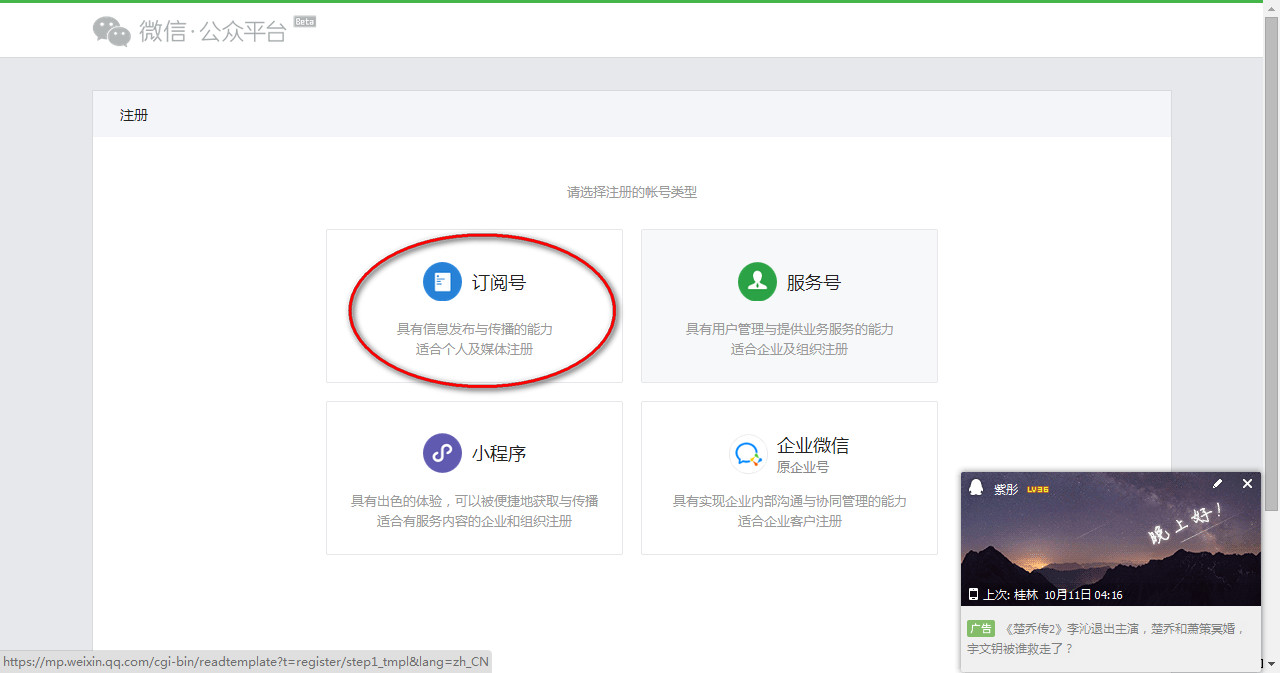1280x673 pixels.
Task: Click the 紫彤 username in popup
Action: [x=1005, y=489]
